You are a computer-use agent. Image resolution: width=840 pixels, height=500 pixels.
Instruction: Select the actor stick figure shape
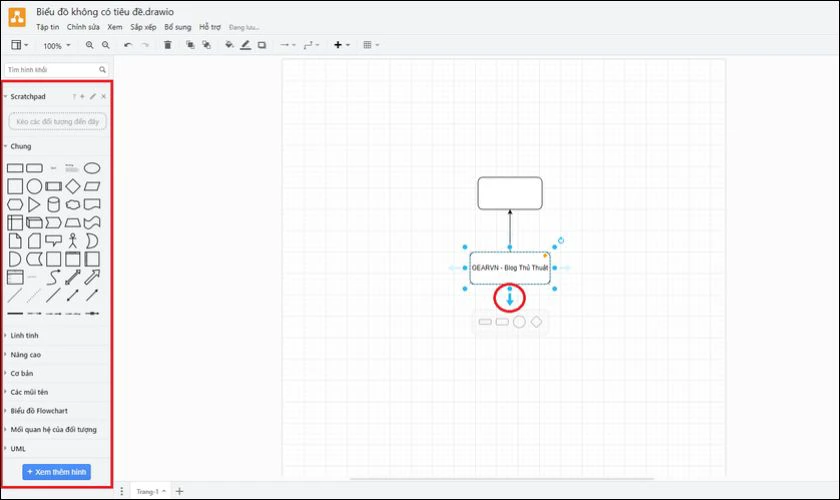click(73, 241)
